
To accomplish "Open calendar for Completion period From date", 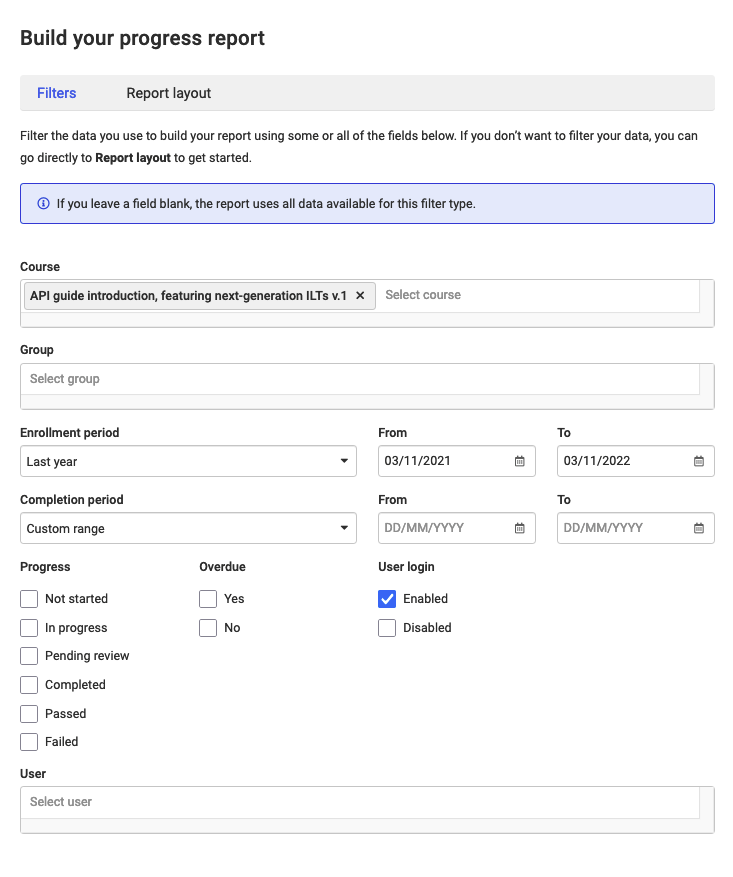I will [519, 528].
